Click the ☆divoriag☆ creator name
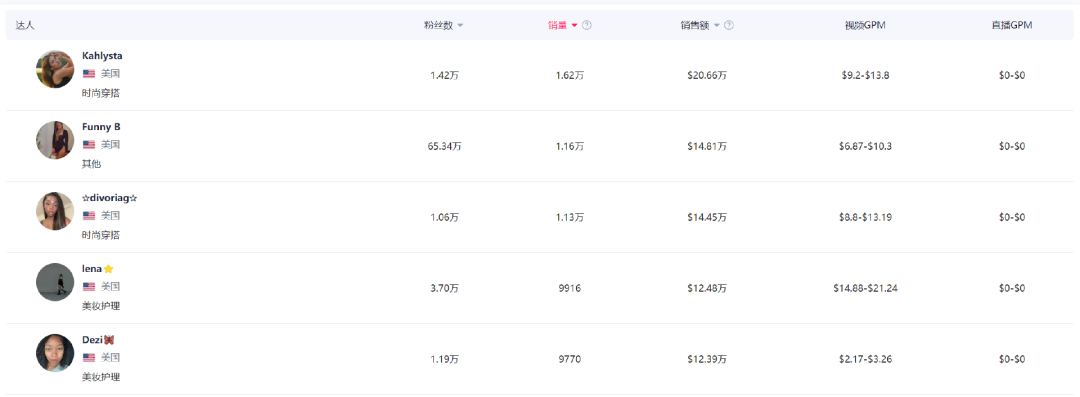The width and height of the screenshot is (1080, 397). tap(110, 198)
